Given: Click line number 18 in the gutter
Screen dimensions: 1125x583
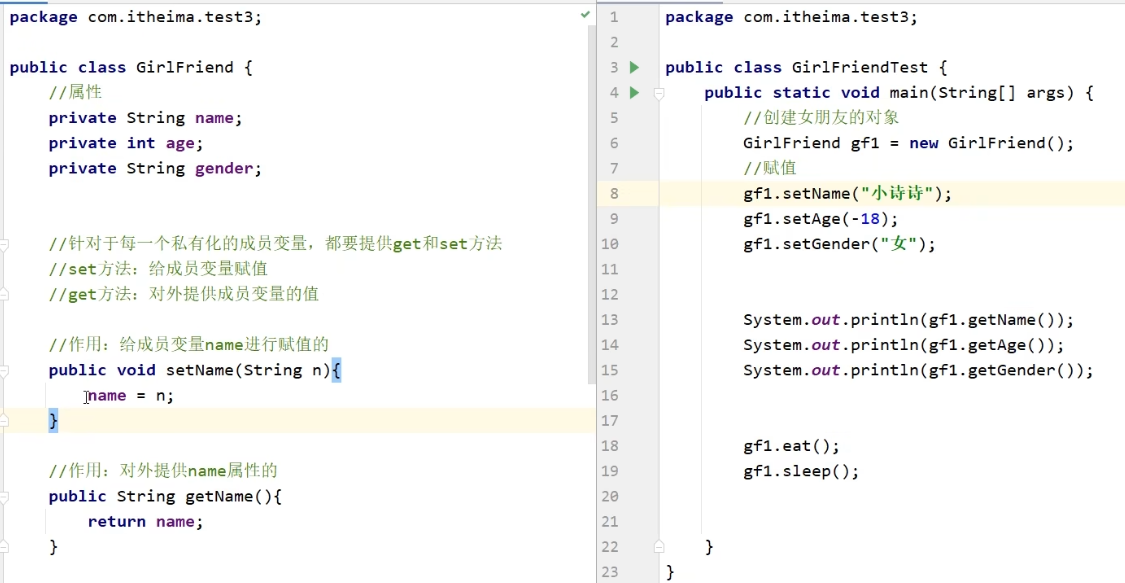Looking at the screenshot, I should tap(610, 446).
